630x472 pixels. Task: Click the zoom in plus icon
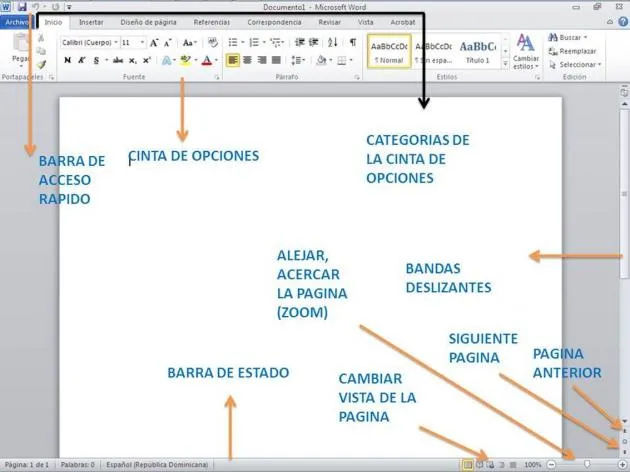click(x=622, y=465)
